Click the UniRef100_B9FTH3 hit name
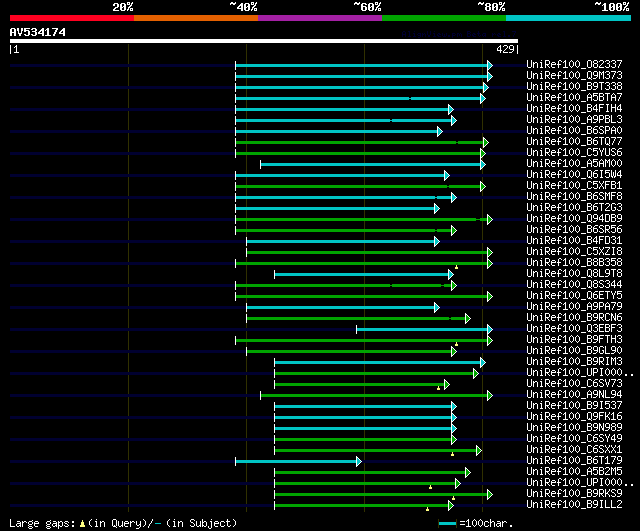Image resolution: width=640 pixels, height=531 pixels. click(574, 340)
